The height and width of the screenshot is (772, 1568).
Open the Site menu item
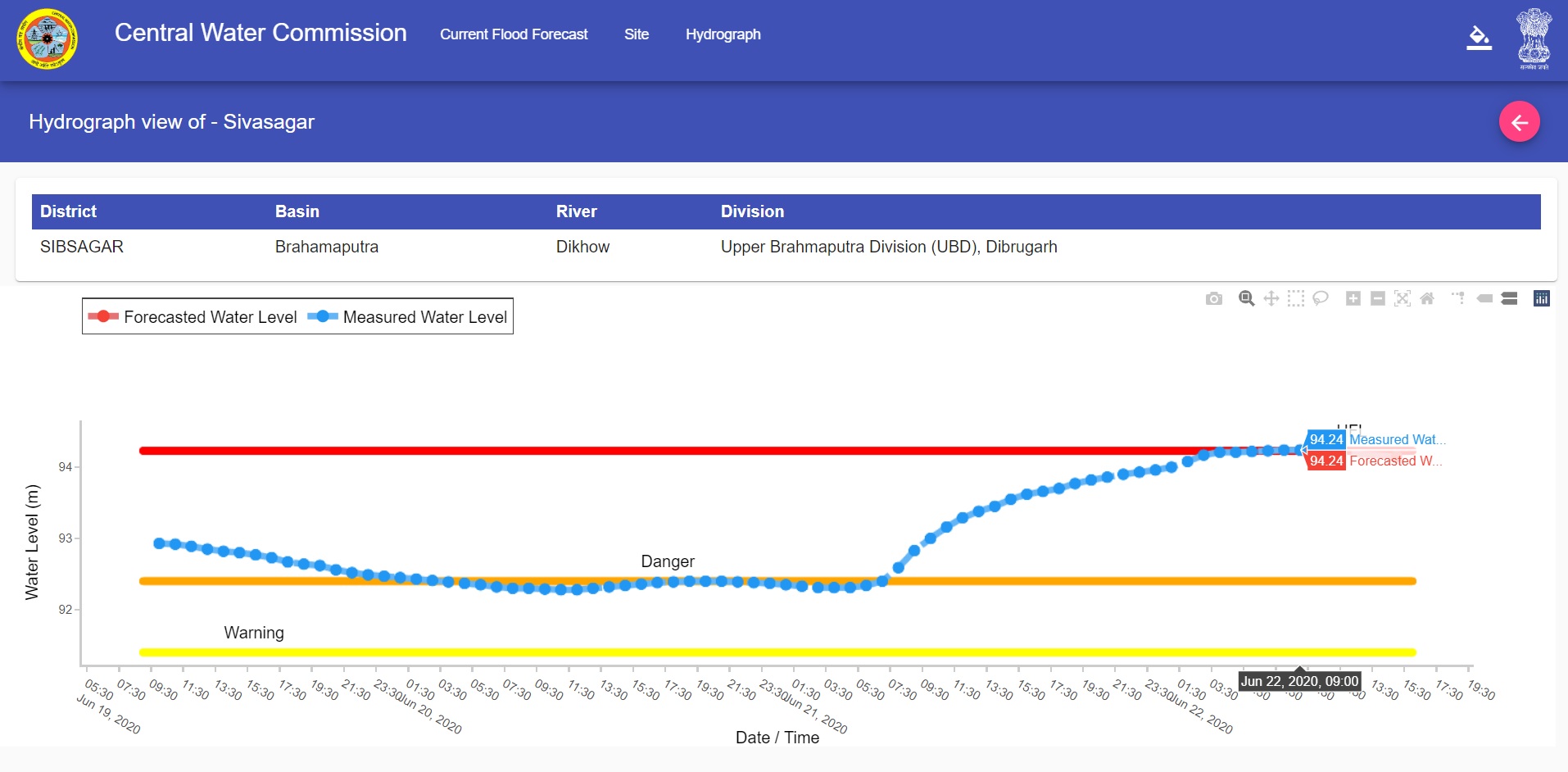636,34
